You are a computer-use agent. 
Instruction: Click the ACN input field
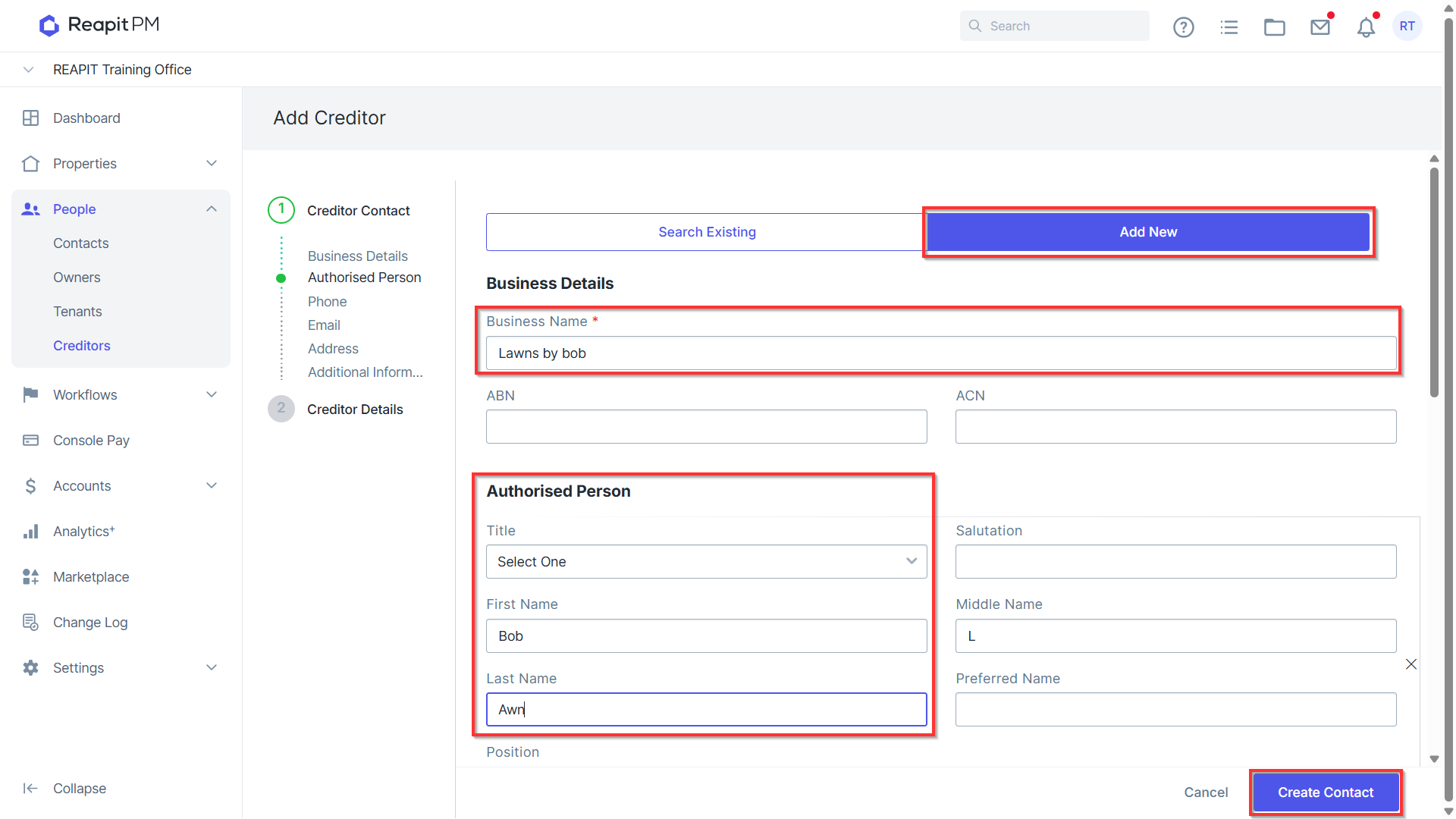coord(1175,427)
